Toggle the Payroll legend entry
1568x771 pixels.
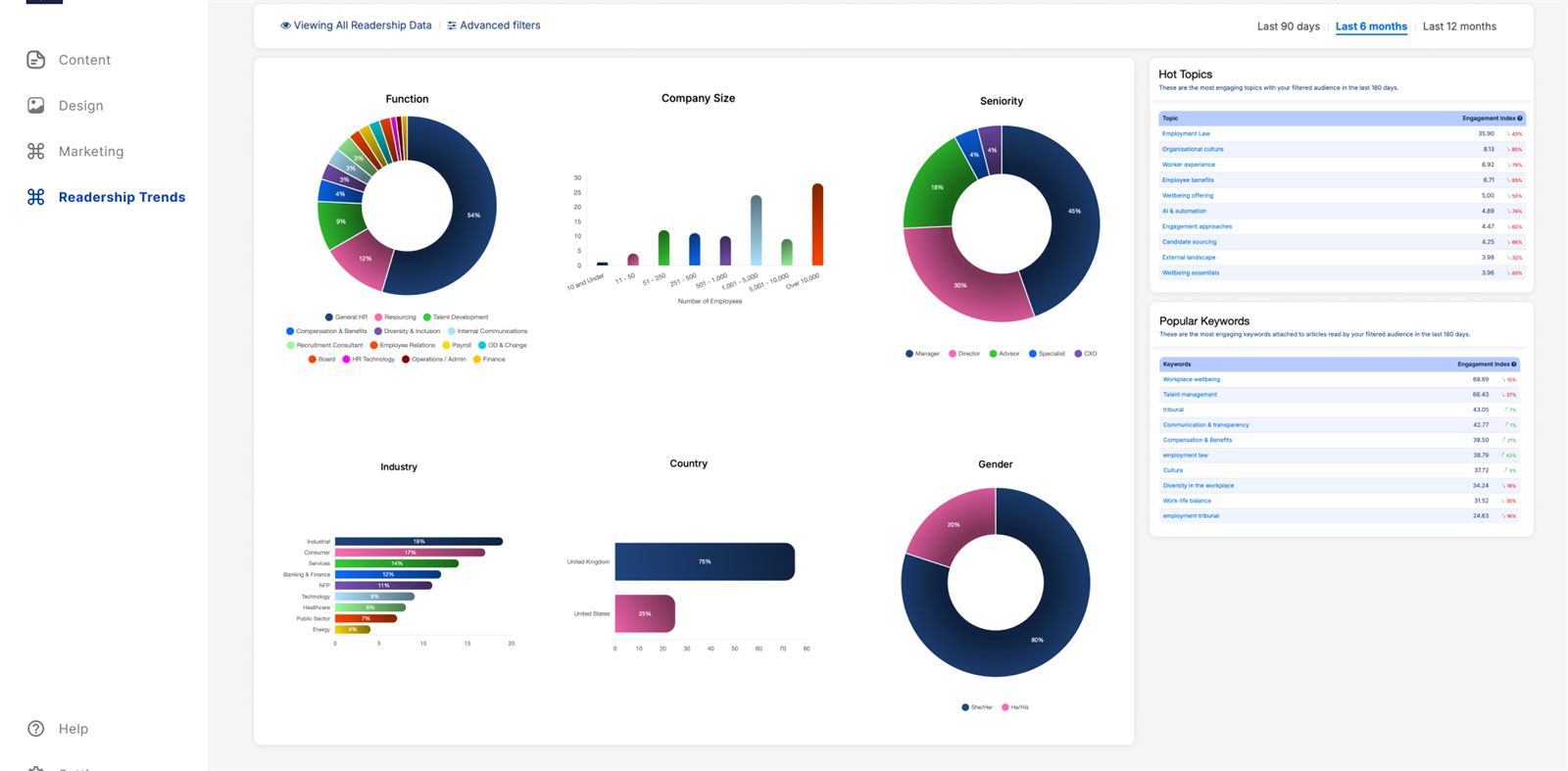(457, 345)
